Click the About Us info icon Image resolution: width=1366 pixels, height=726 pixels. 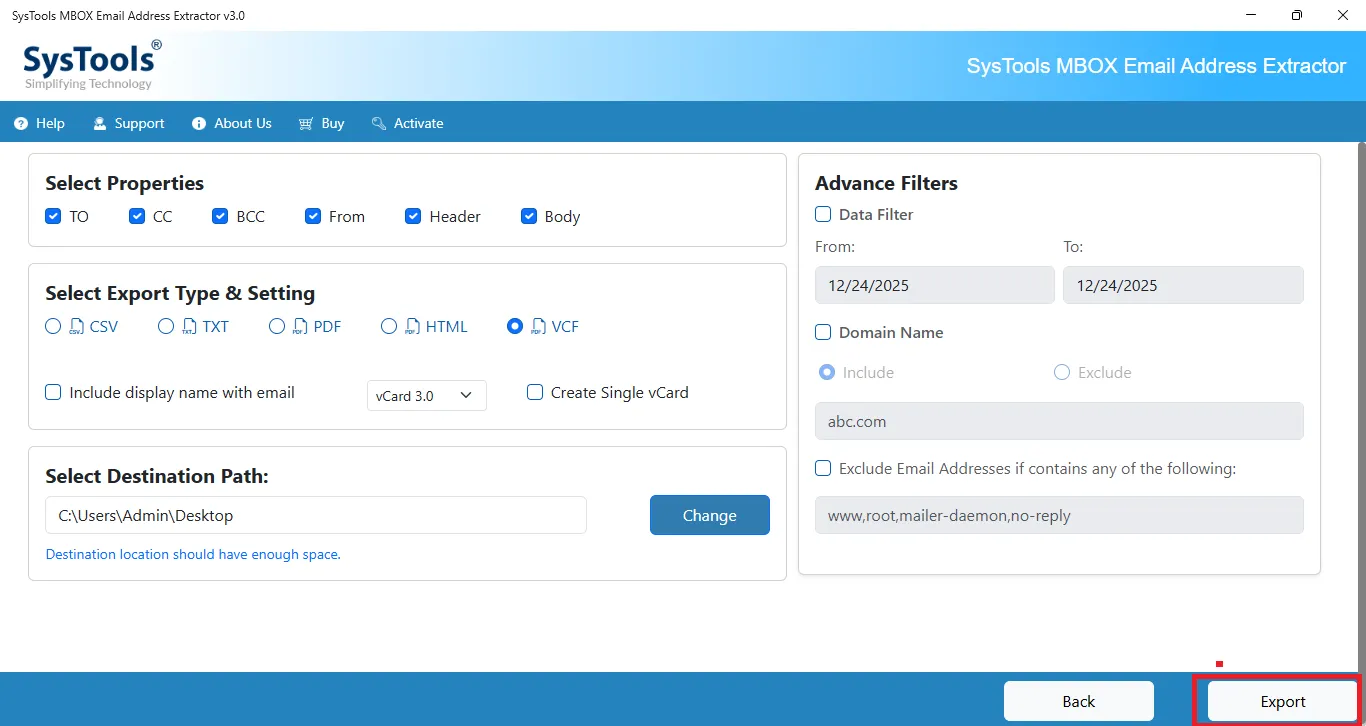tap(199, 124)
